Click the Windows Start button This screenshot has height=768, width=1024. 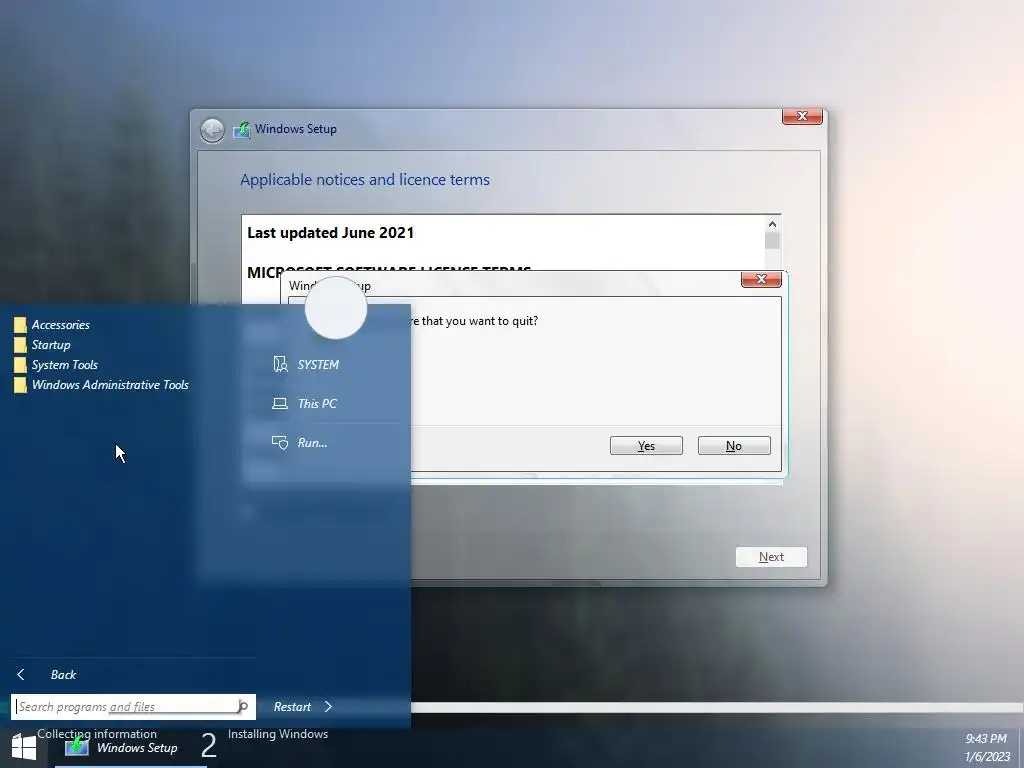pos(24,748)
